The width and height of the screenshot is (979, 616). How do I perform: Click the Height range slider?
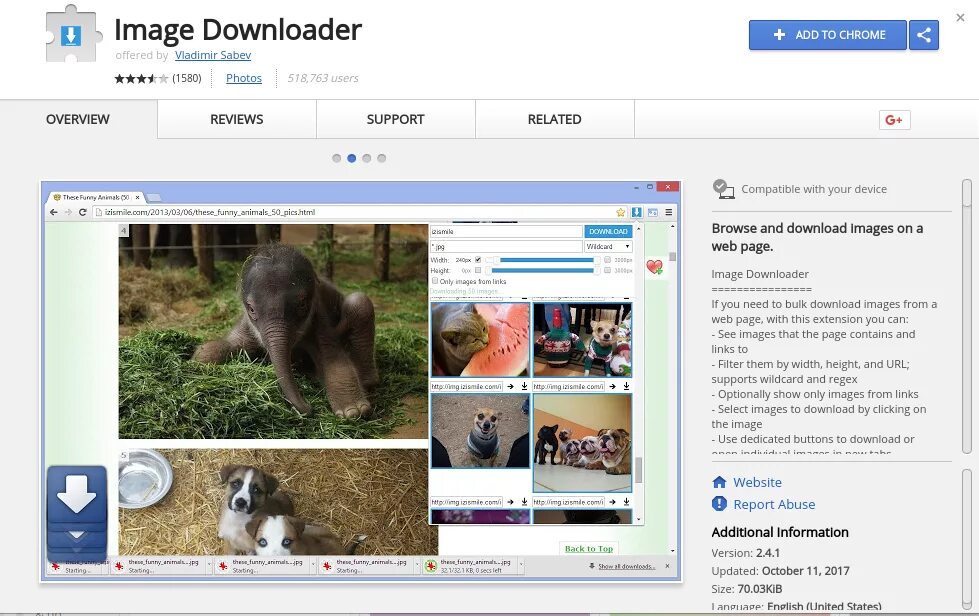[x=543, y=270]
